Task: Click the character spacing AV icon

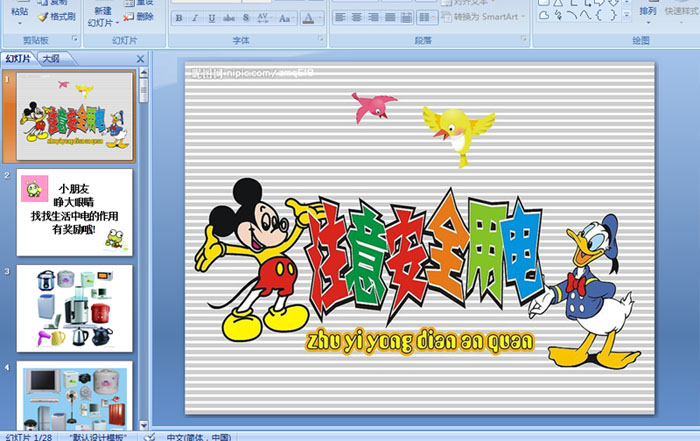Action: pos(262,18)
